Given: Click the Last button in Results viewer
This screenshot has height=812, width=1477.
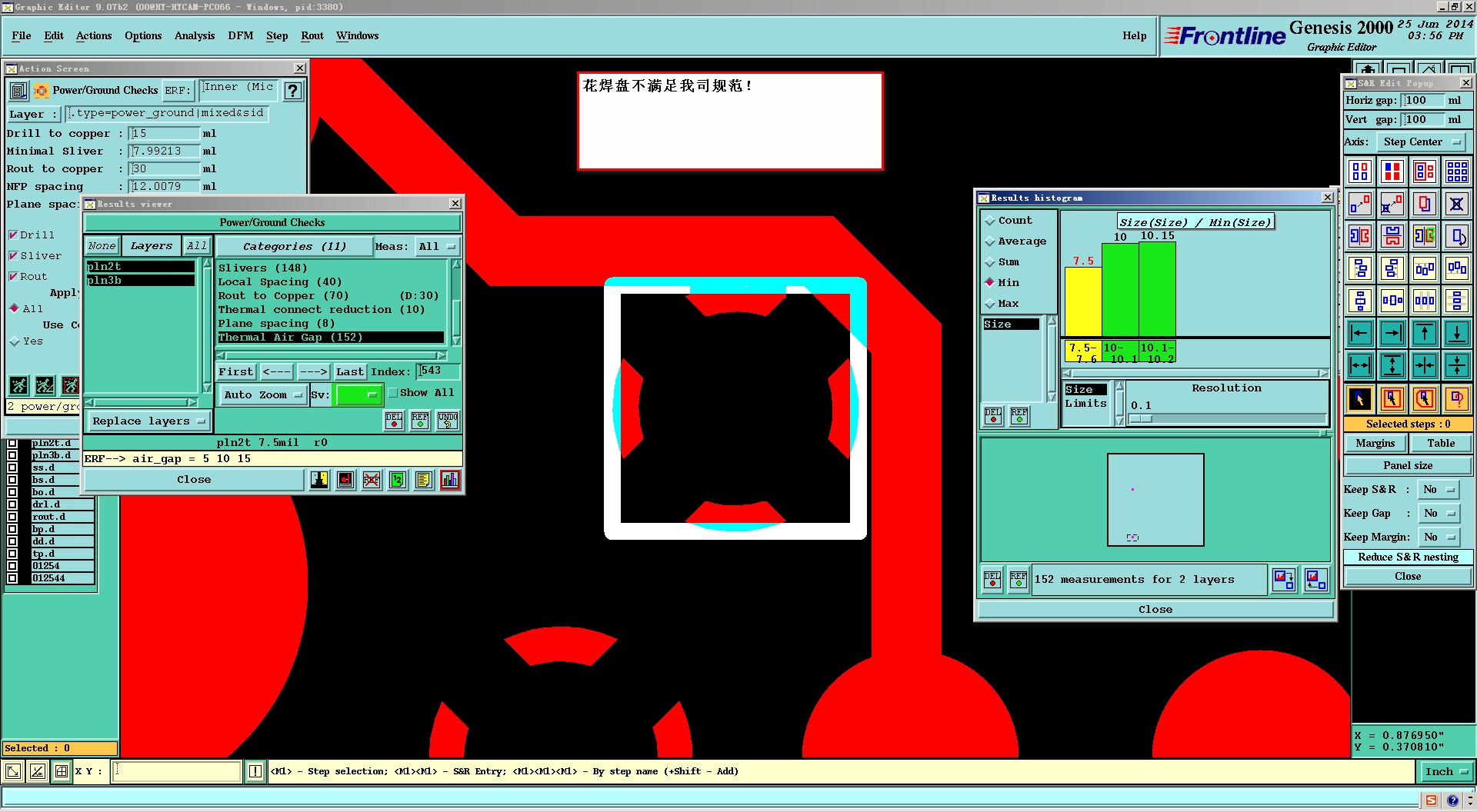Looking at the screenshot, I should 350,372.
